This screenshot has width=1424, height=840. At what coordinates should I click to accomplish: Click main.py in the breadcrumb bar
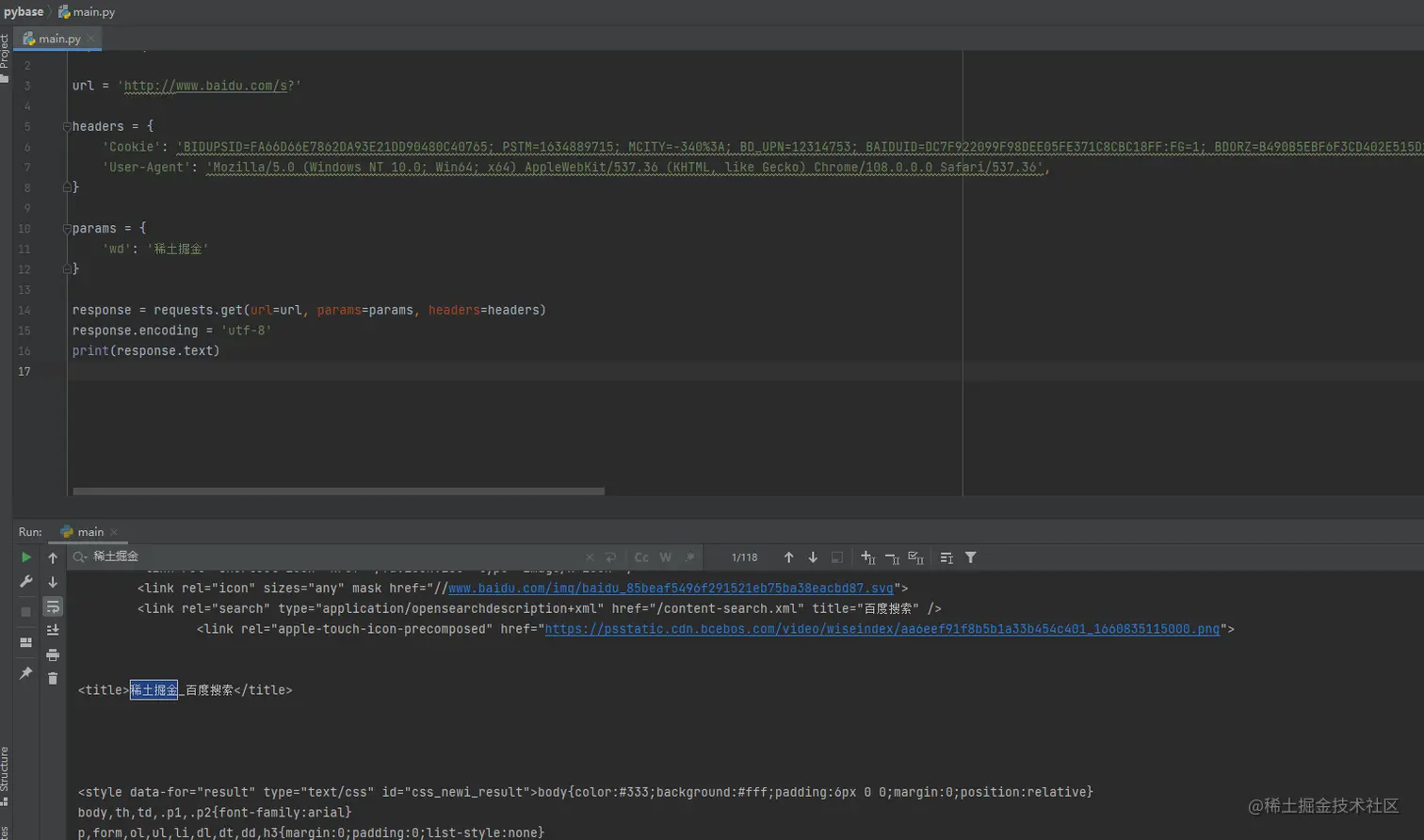pyautogui.click(x=87, y=12)
